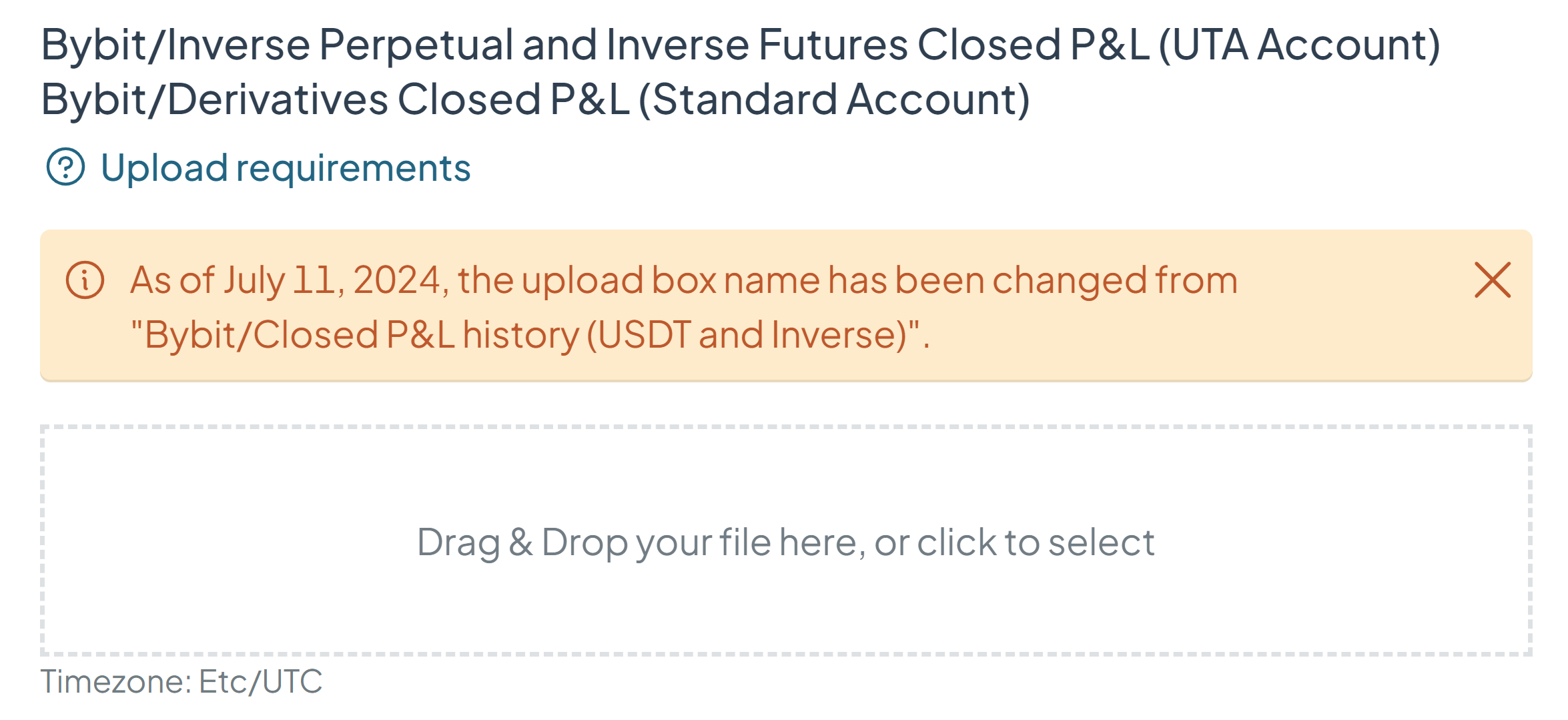The height and width of the screenshot is (720, 1568).
Task: Click the word "Timezone:" below the upload box
Action: pyautogui.click(x=116, y=681)
